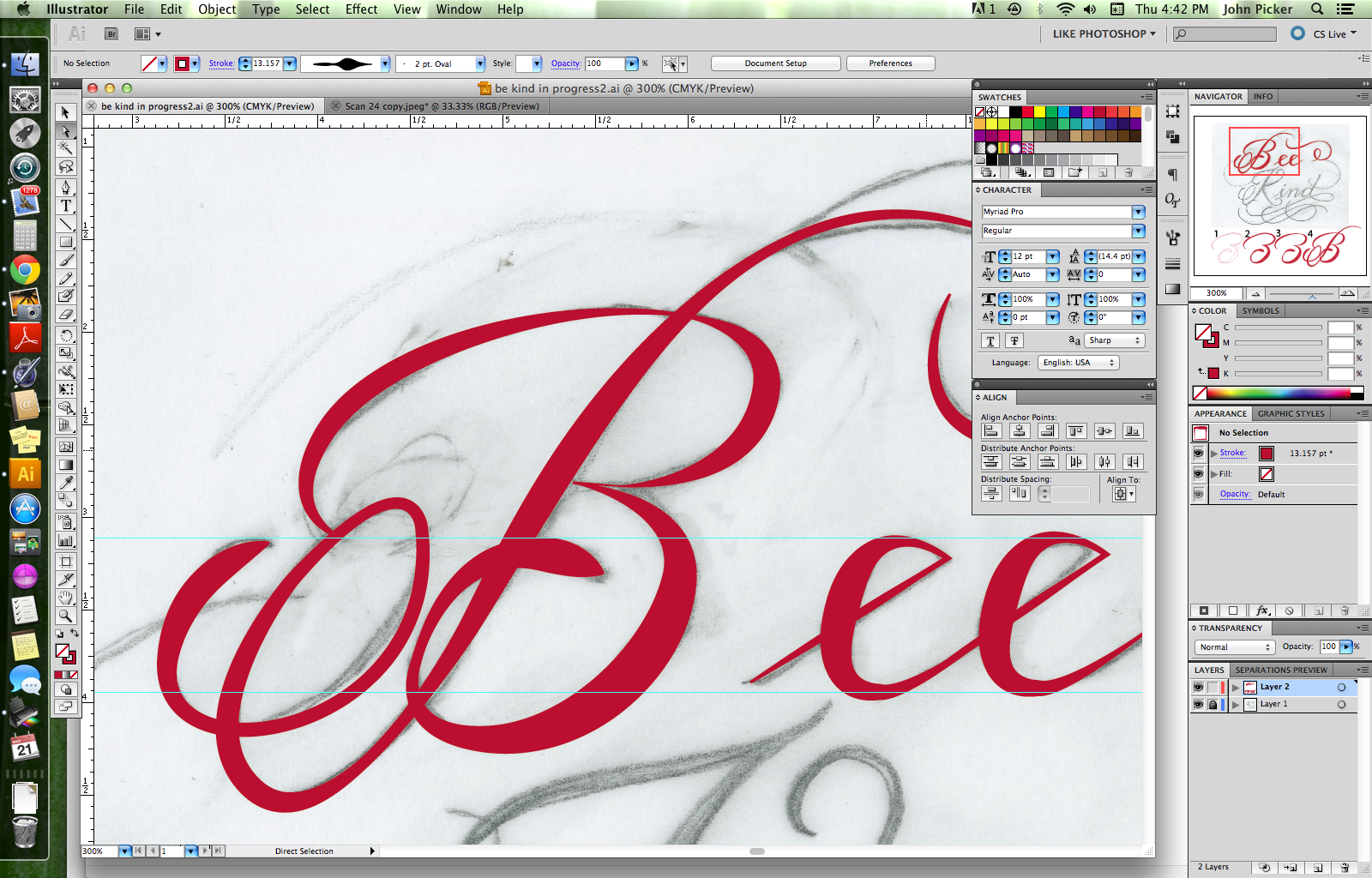
Task: Open the 2 pt. Oval brush dropdown
Action: pyautogui.click(x=480, y=63)
